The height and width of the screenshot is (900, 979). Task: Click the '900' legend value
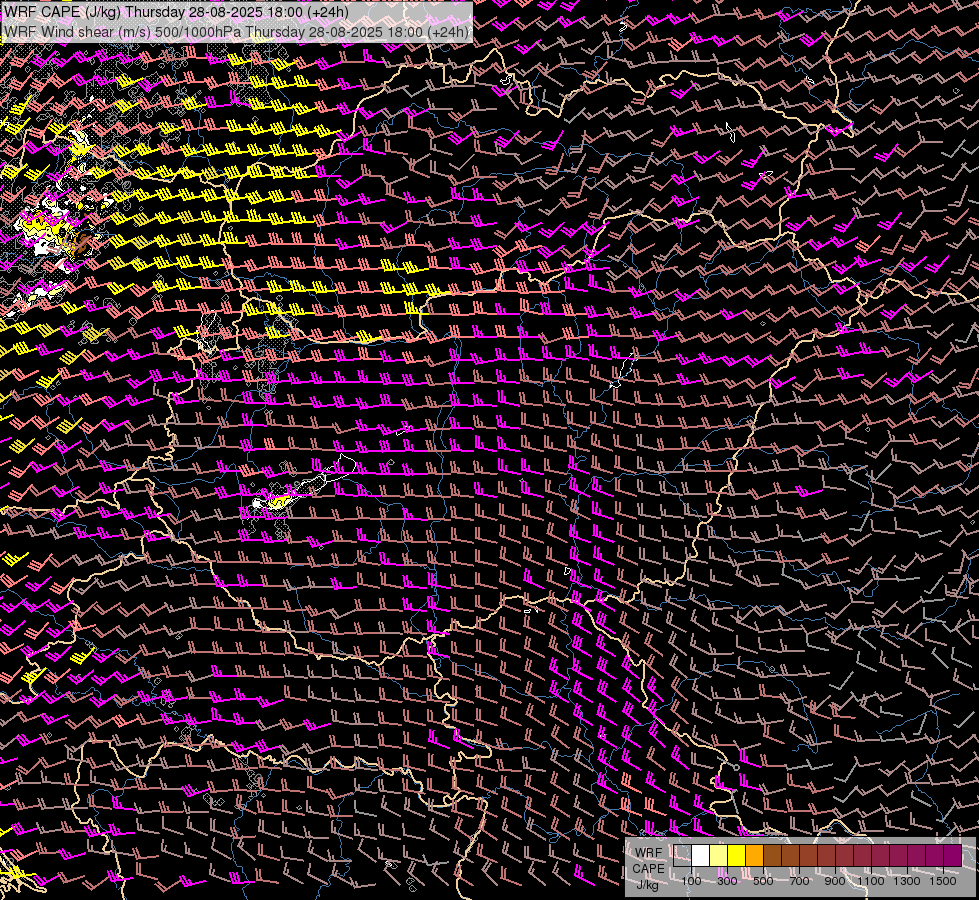(x=835, y=881)
